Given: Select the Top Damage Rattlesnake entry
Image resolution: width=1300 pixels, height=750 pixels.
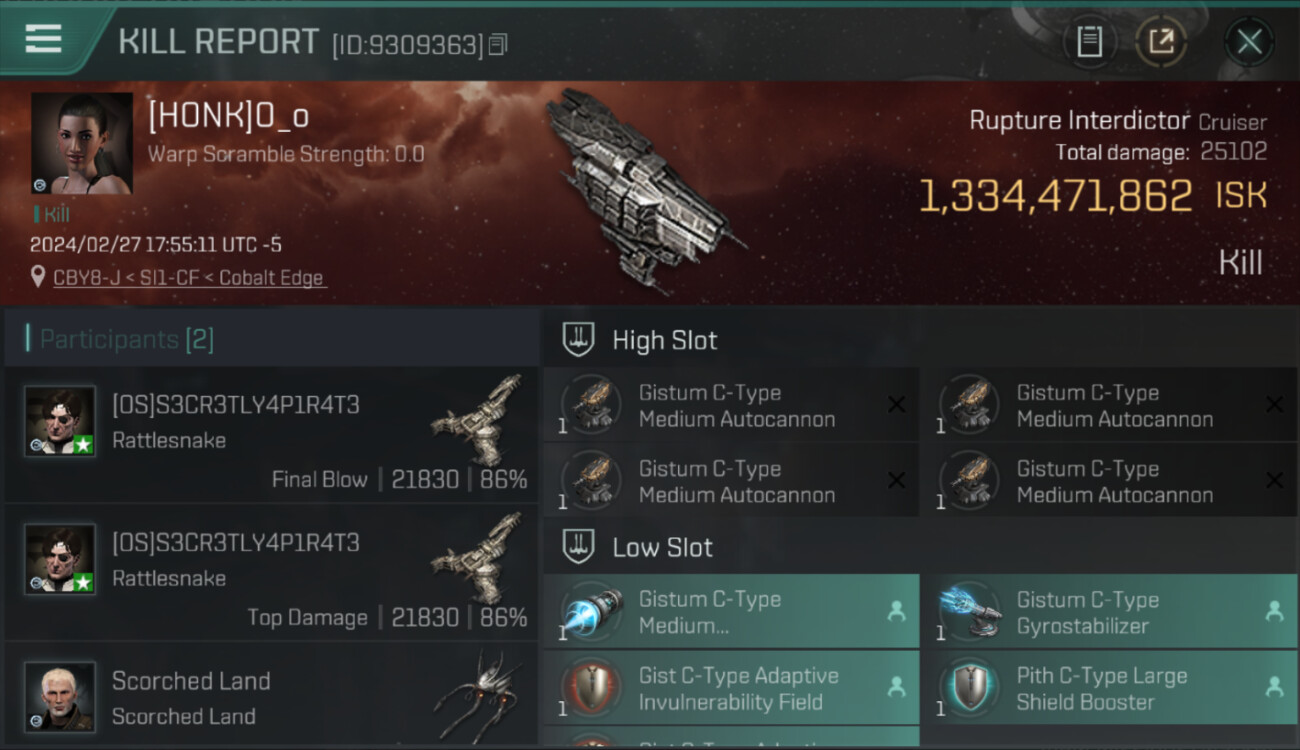Looking at the screenshot, I should (x=271, y=573).
